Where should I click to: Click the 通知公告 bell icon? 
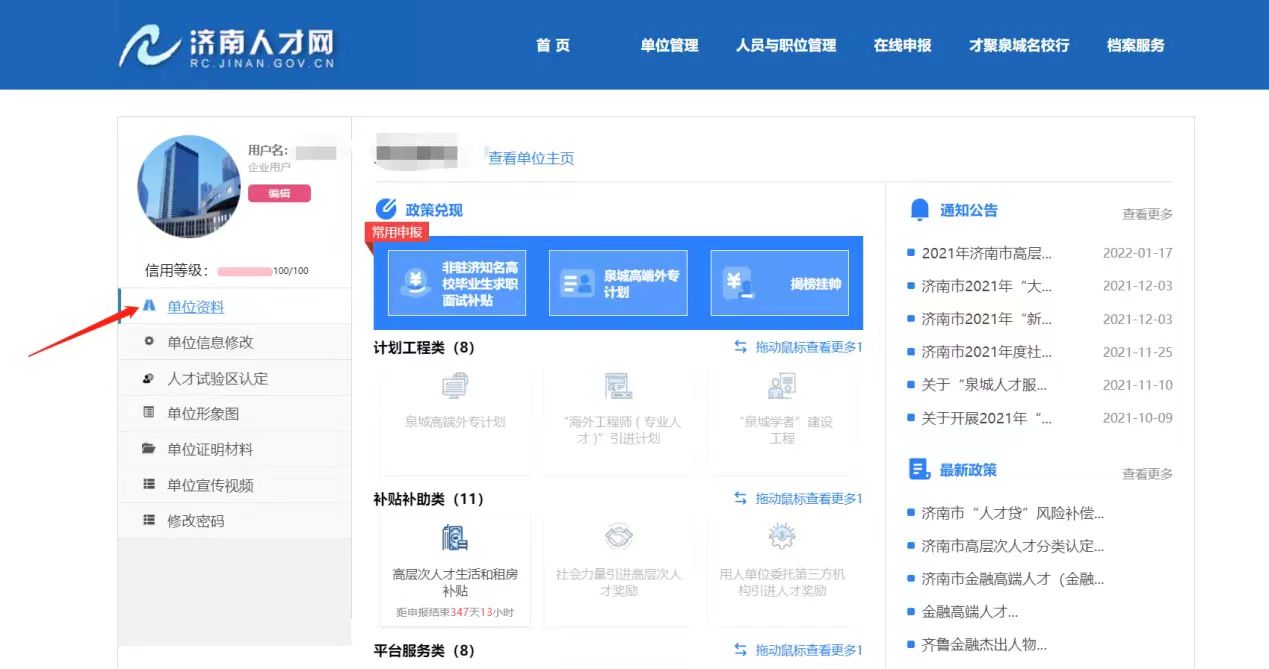[x=919, y=209]
